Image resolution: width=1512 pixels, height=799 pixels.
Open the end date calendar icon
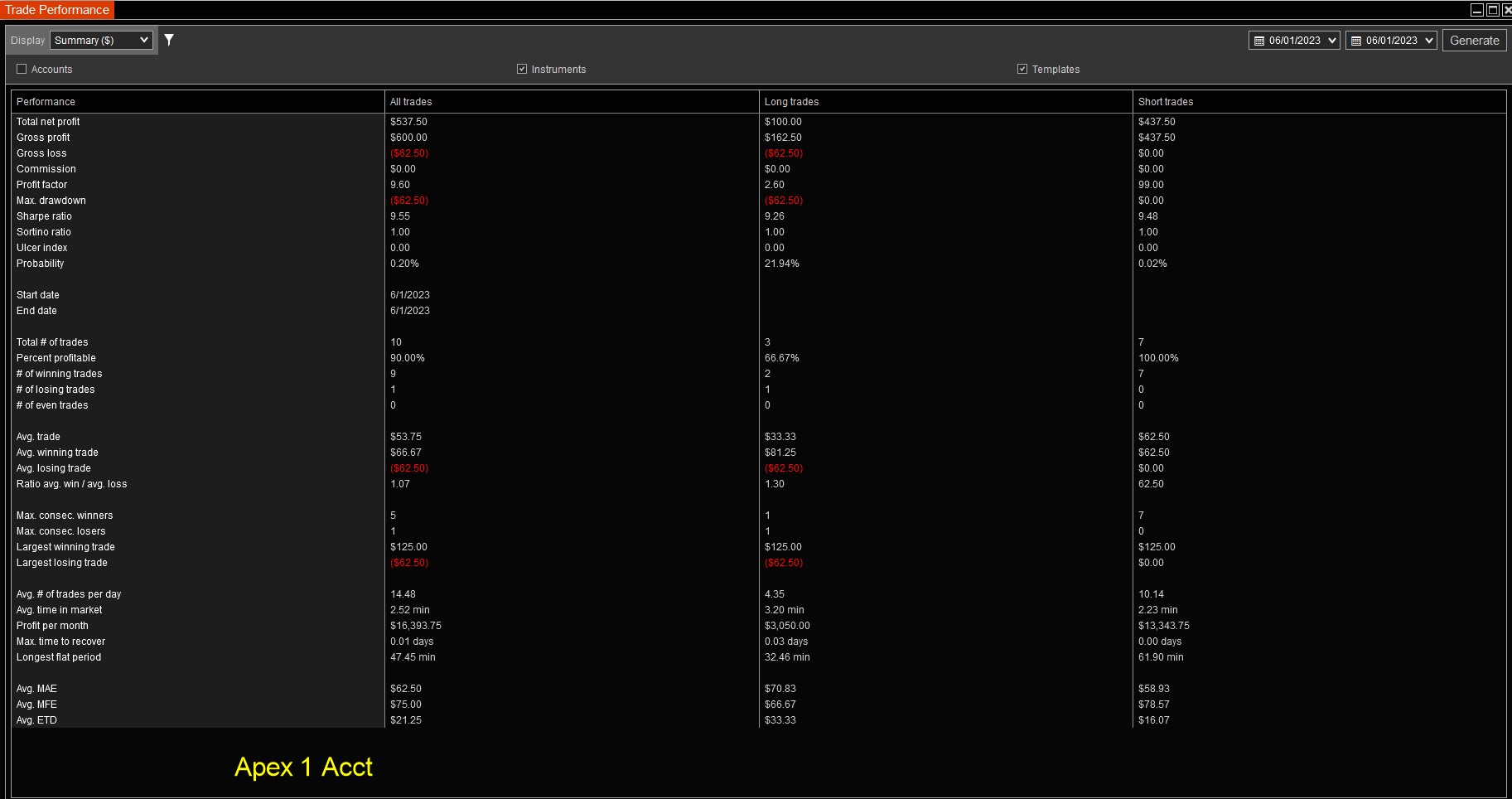(x=1356, y=41)
